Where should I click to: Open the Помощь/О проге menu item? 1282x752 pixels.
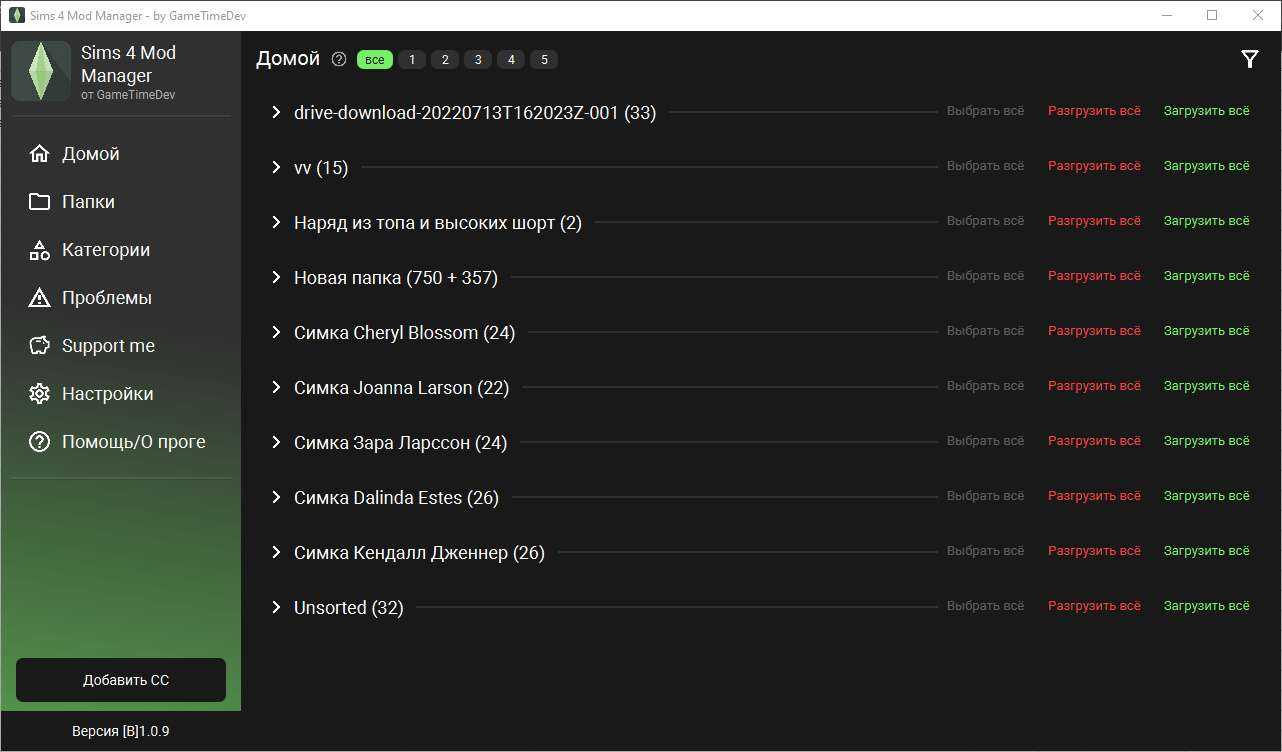tap(133, 442)
